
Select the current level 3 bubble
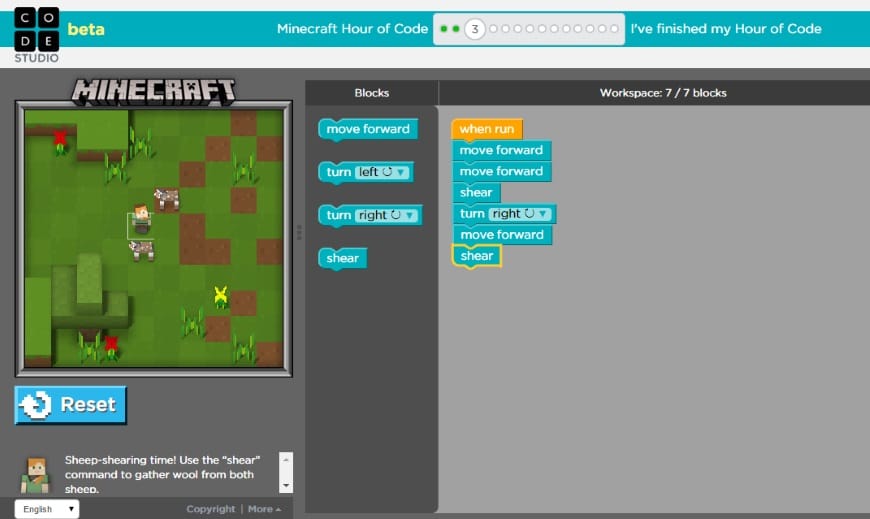tap(474, 29)
